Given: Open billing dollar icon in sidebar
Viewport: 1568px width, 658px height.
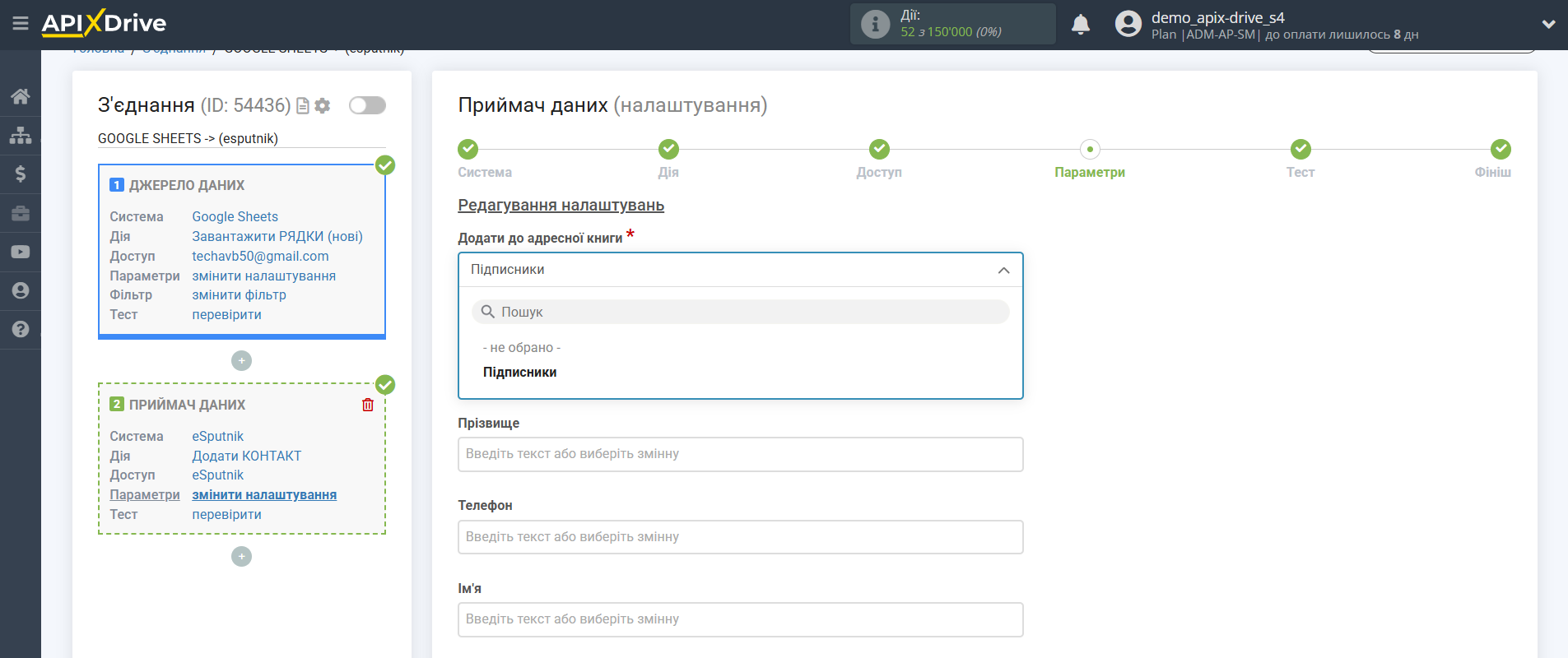Looking at the screenshot, I should [x=21, y=174].
